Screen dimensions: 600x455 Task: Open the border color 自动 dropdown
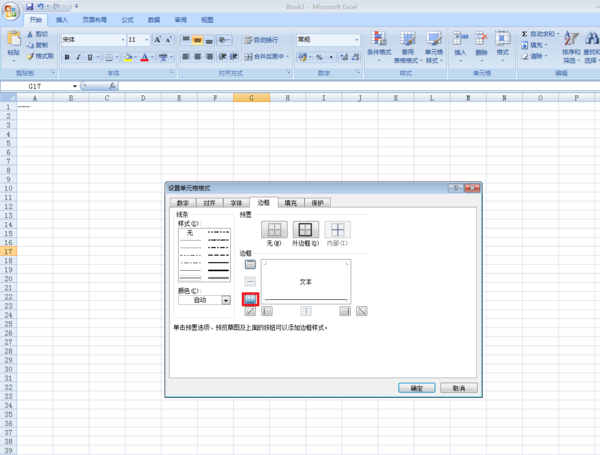click(x=226, y=300)
